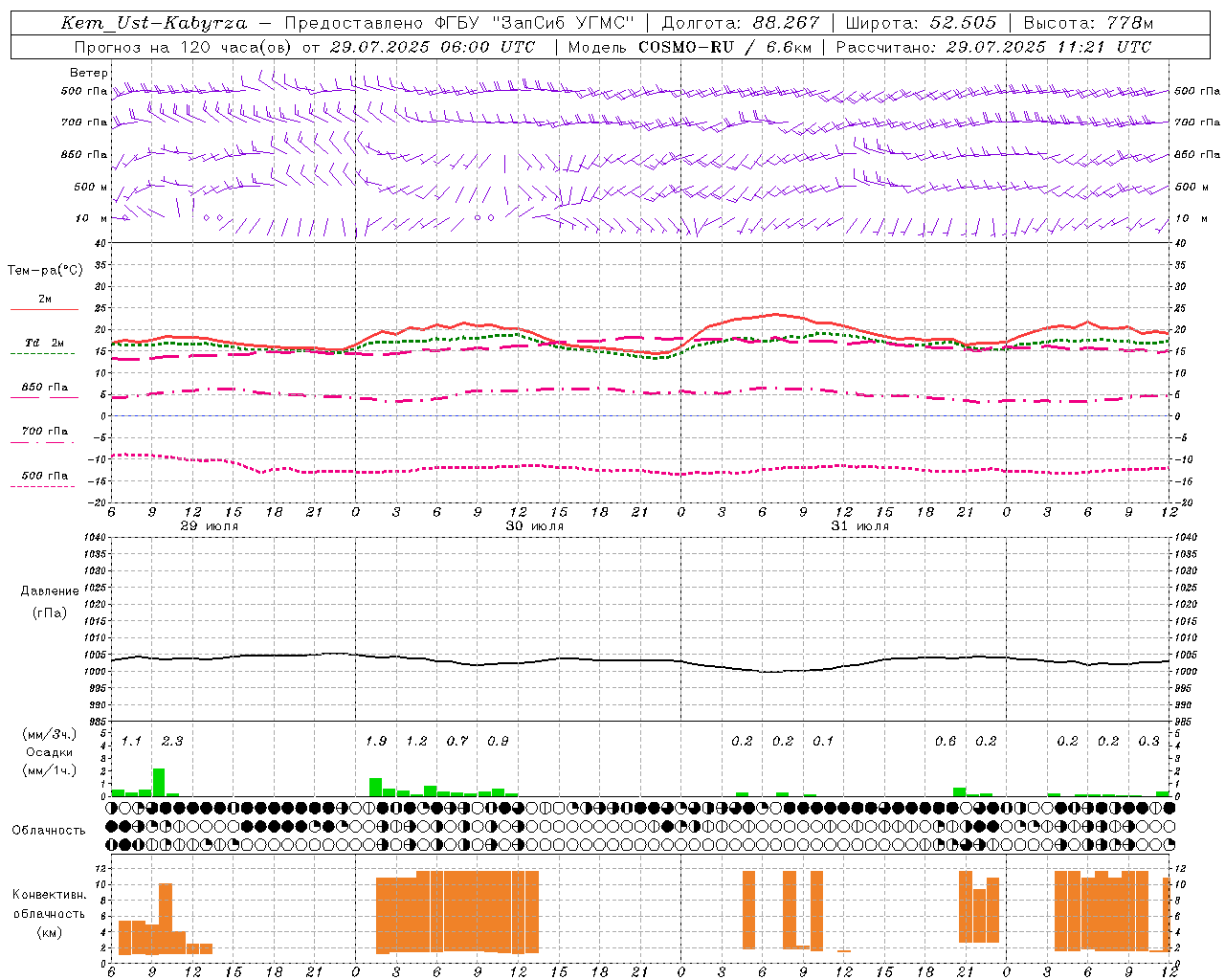Click the Осадки panel label
Image resolution: width=1225 pixels, height=980 pixels.
click(50, 752)
